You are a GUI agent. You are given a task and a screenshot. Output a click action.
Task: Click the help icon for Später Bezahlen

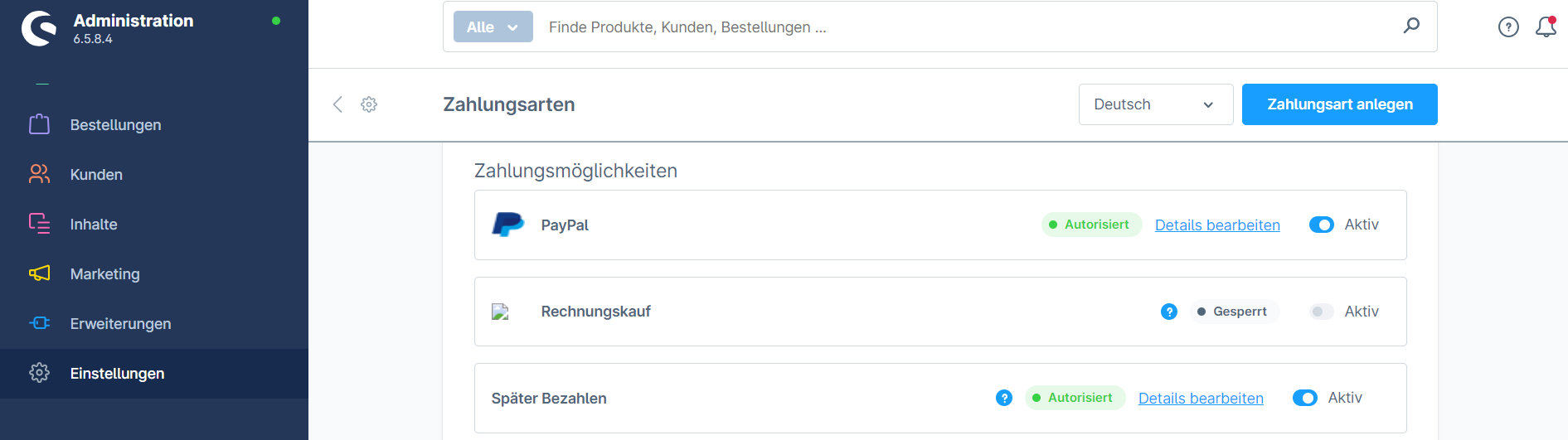point(1004,398)
